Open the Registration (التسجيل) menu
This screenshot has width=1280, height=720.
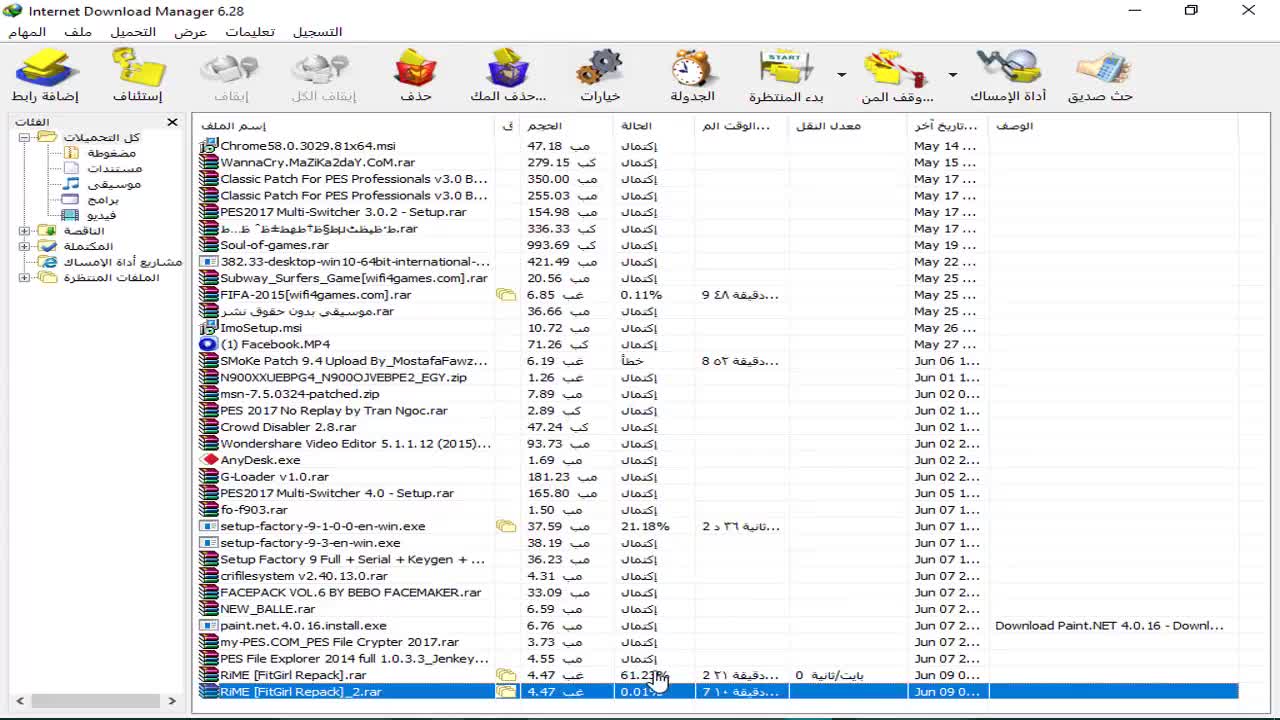coord(317,32)
